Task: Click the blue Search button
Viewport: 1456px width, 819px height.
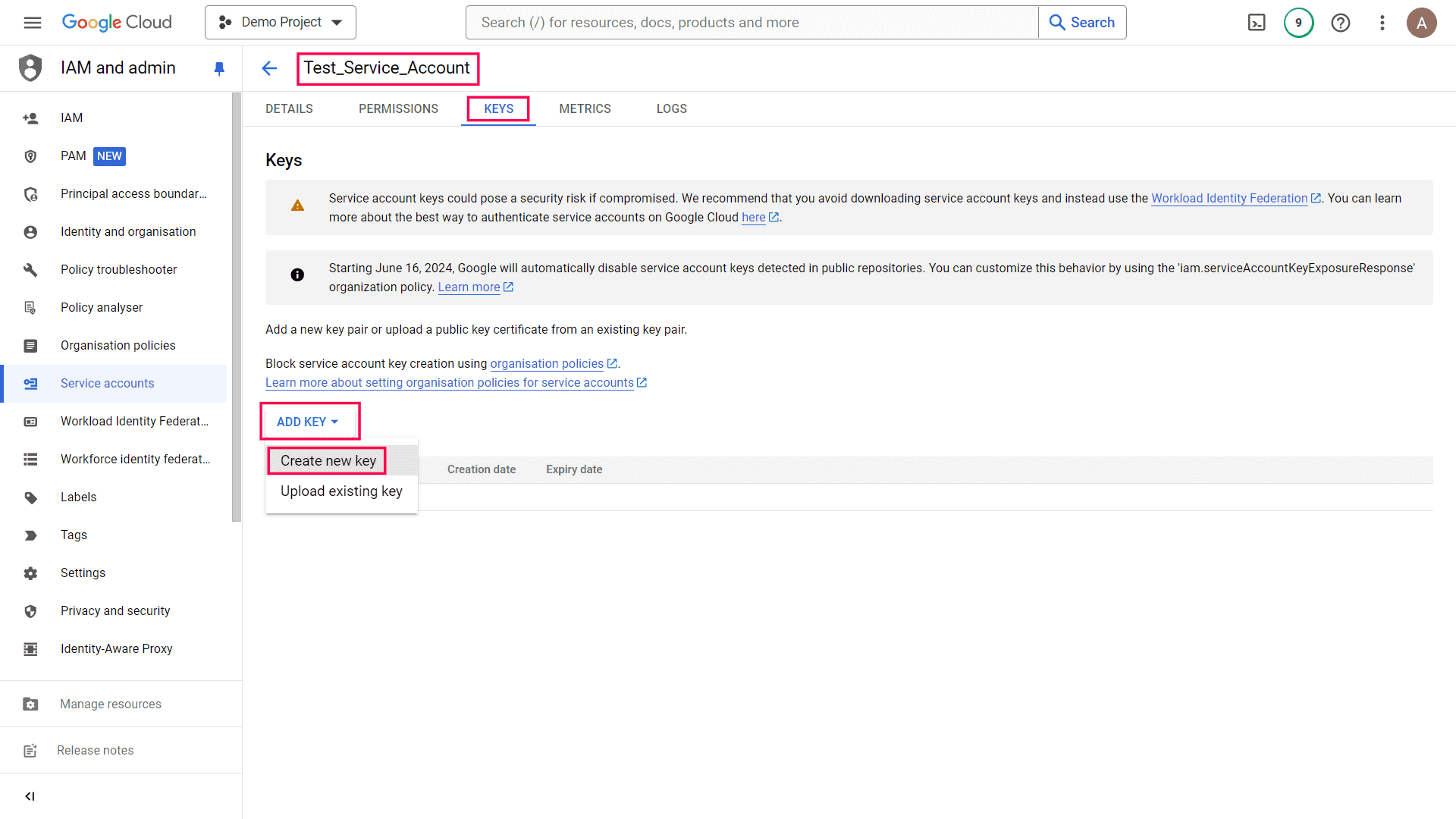Action: [x=1081, y=23]
